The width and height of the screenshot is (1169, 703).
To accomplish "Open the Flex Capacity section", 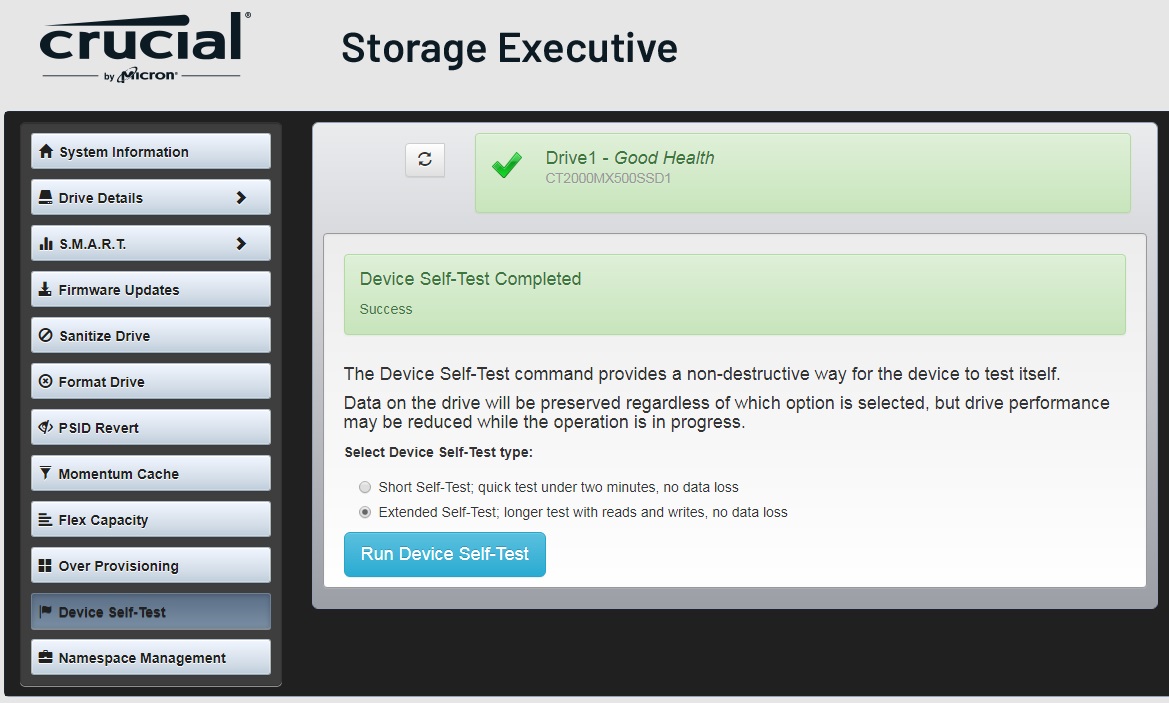I will pyautogui.click(x=151, y=520).
